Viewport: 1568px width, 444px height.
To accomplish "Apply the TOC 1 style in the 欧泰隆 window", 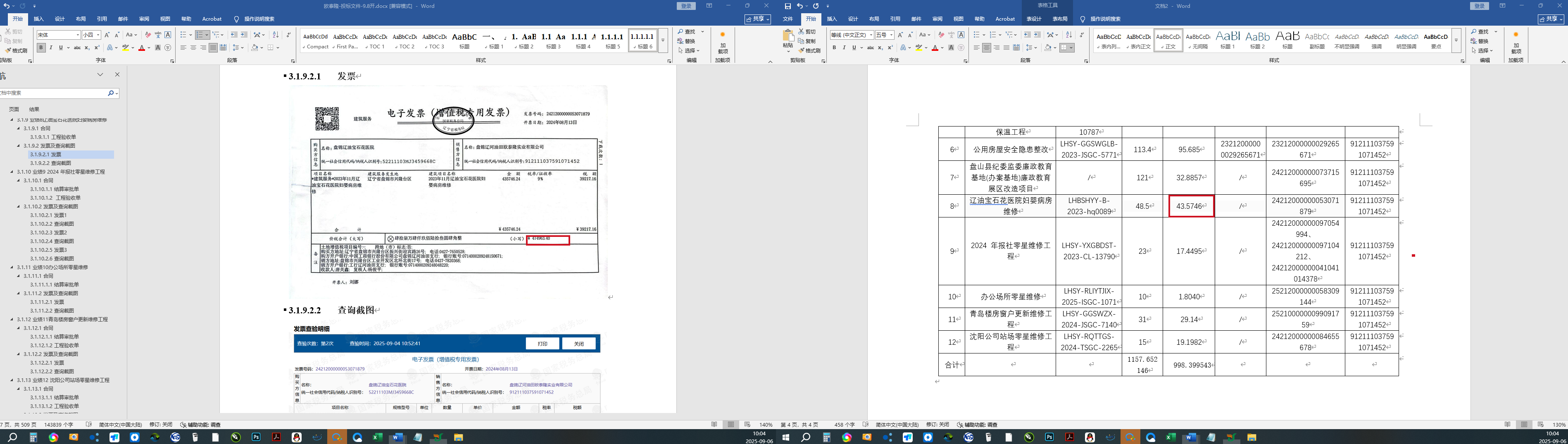I will pos(374,40).
